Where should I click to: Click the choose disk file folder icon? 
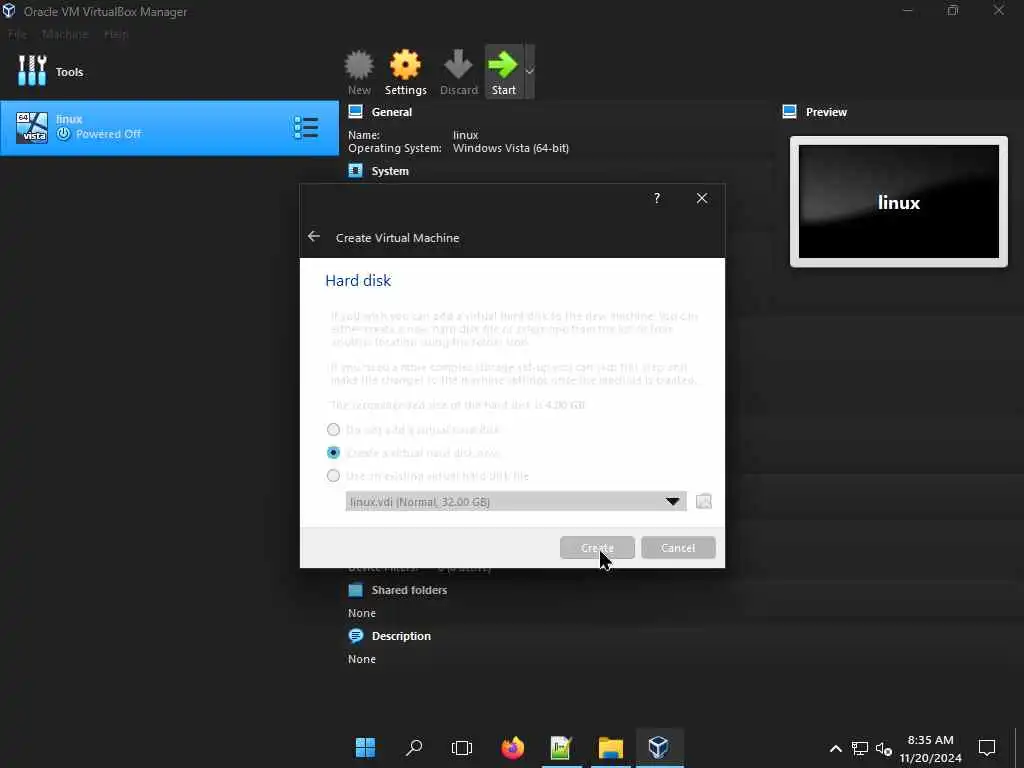pos(704,502)
